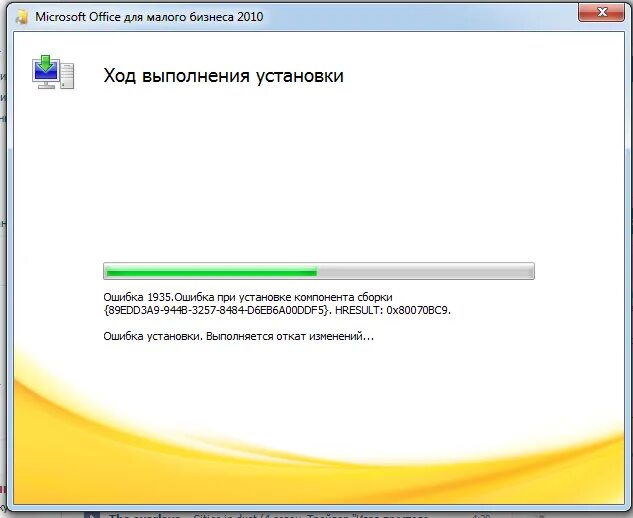Click "Ошибка установки. Выполняется откат изменений..." text

point(239,336)
